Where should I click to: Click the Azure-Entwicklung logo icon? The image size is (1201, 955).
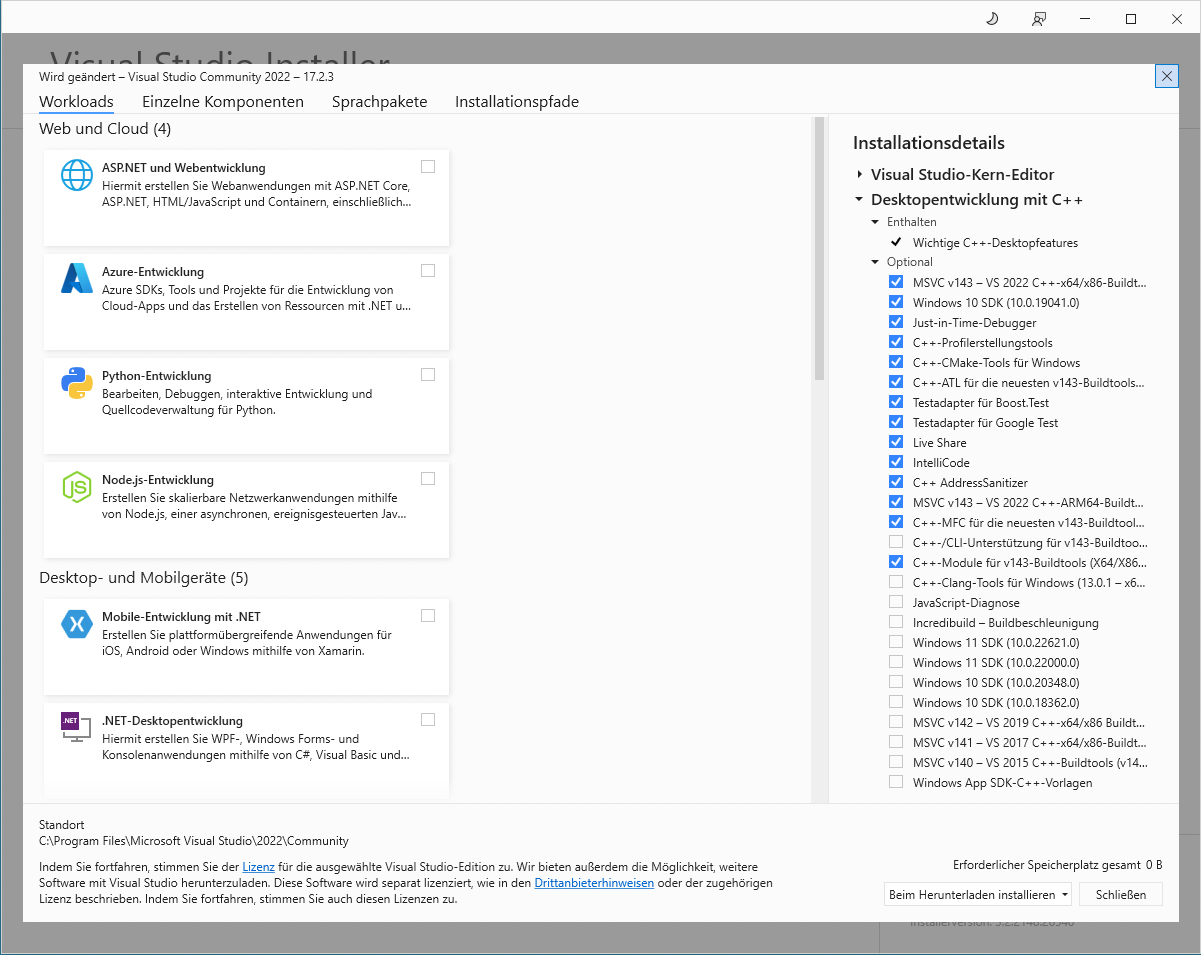point(77,278)
